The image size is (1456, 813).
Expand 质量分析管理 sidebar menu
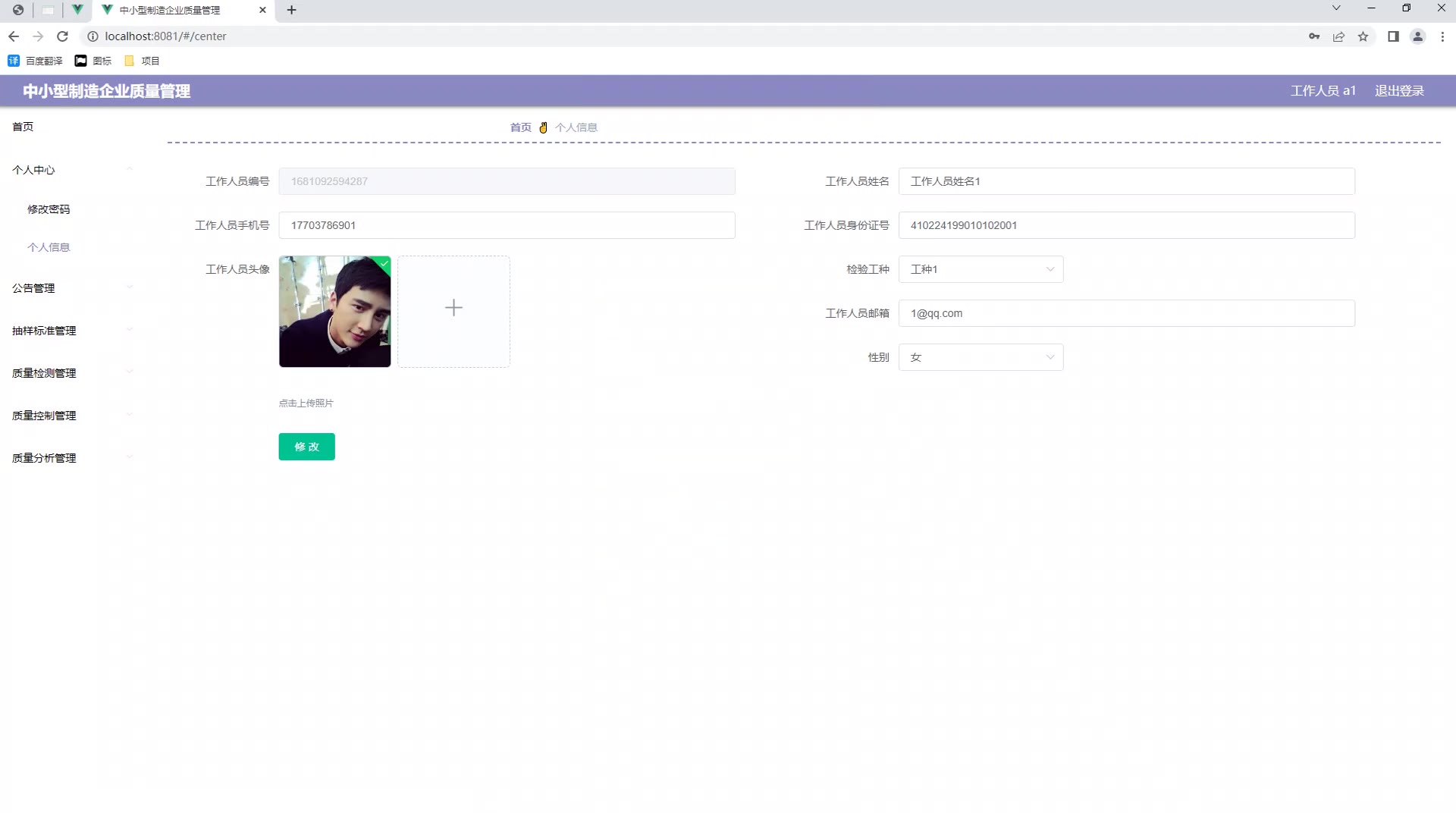click(x=72, y=458)
